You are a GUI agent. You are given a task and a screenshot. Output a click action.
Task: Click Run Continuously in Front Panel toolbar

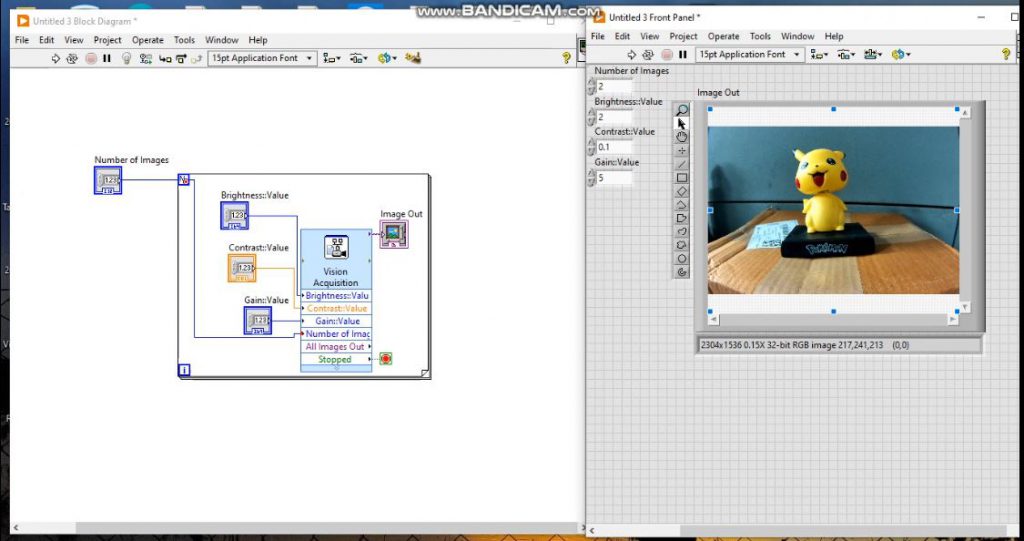648,55
